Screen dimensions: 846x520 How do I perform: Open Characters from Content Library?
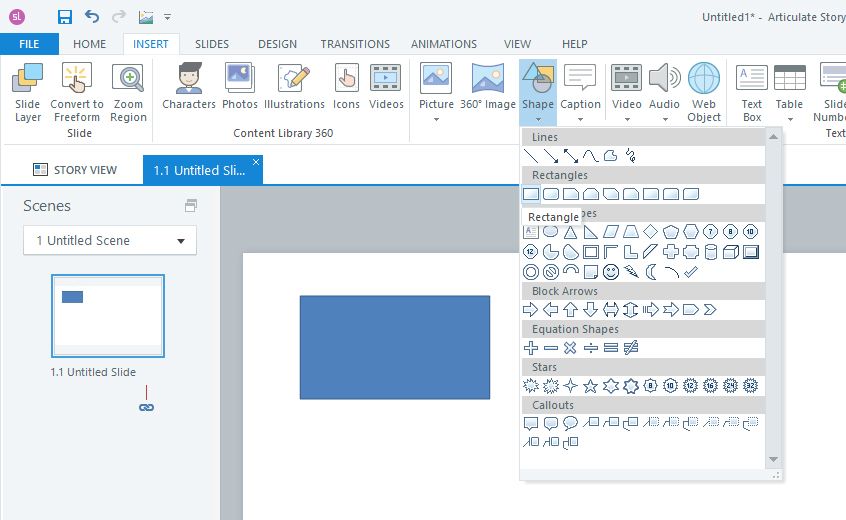189,86
